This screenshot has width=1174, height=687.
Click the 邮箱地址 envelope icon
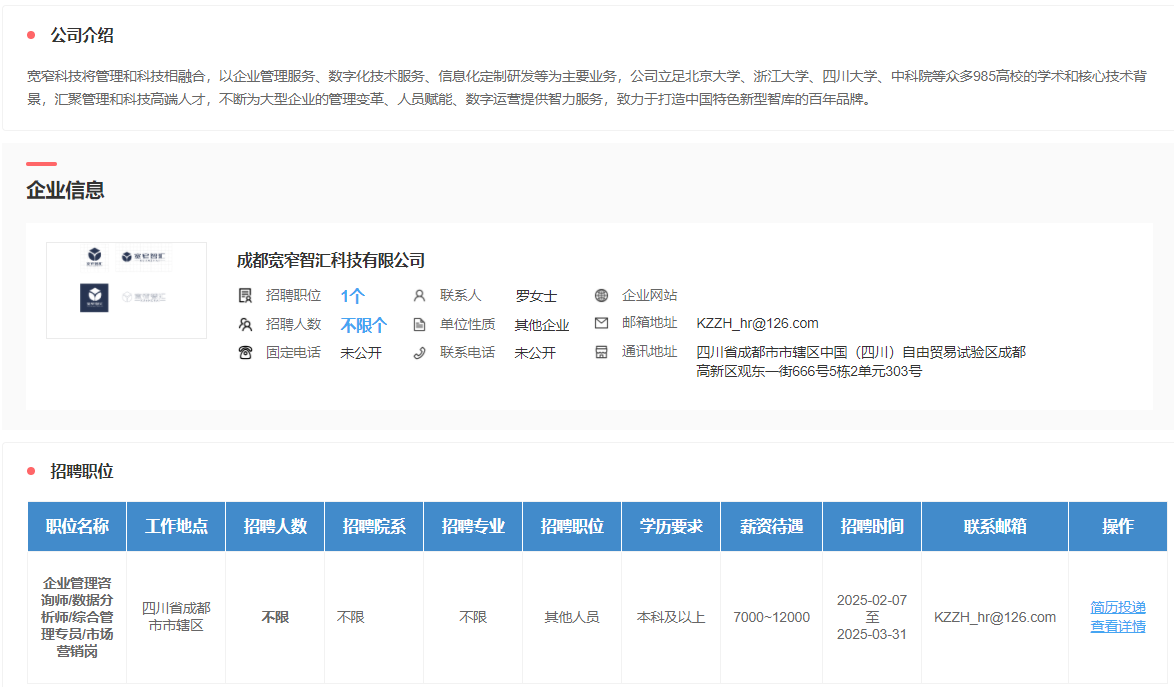pos(601,323)
